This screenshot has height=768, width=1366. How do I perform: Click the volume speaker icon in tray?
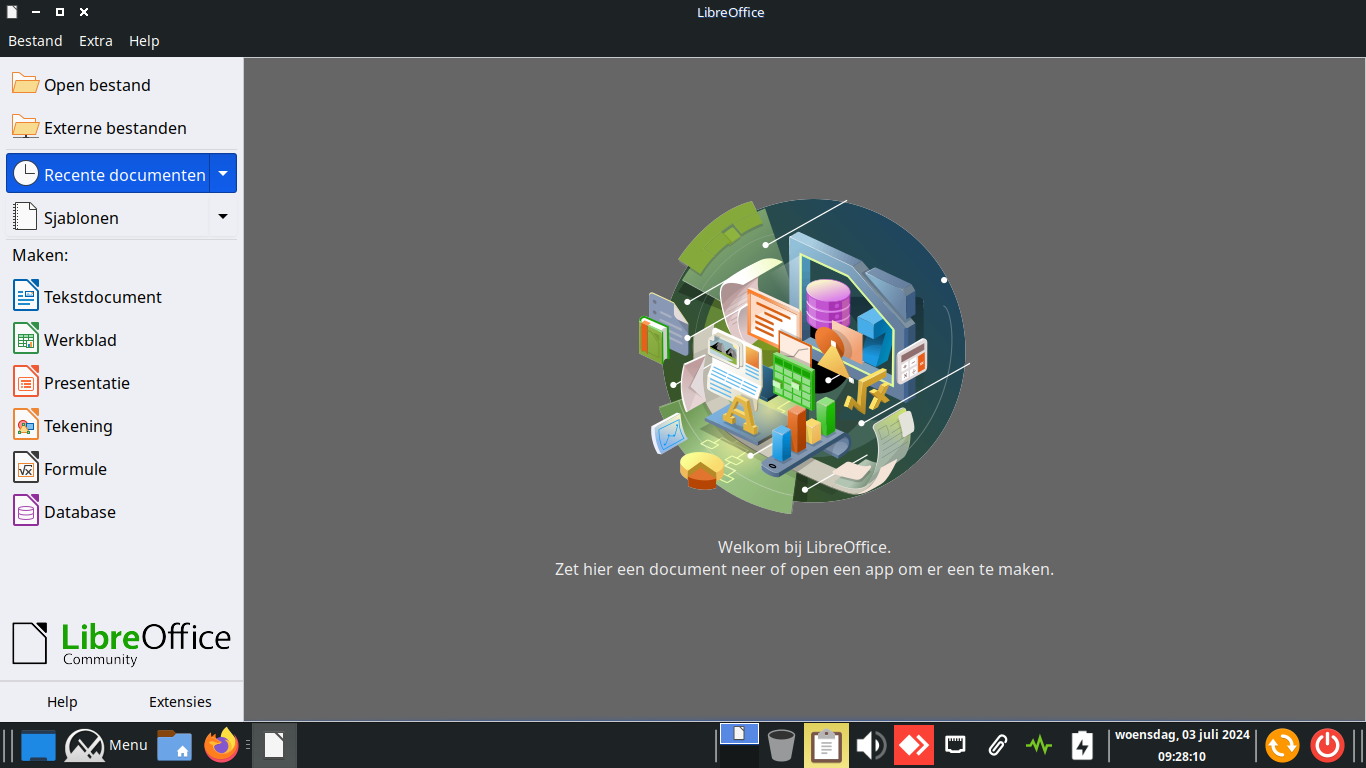tap(870, 745)
